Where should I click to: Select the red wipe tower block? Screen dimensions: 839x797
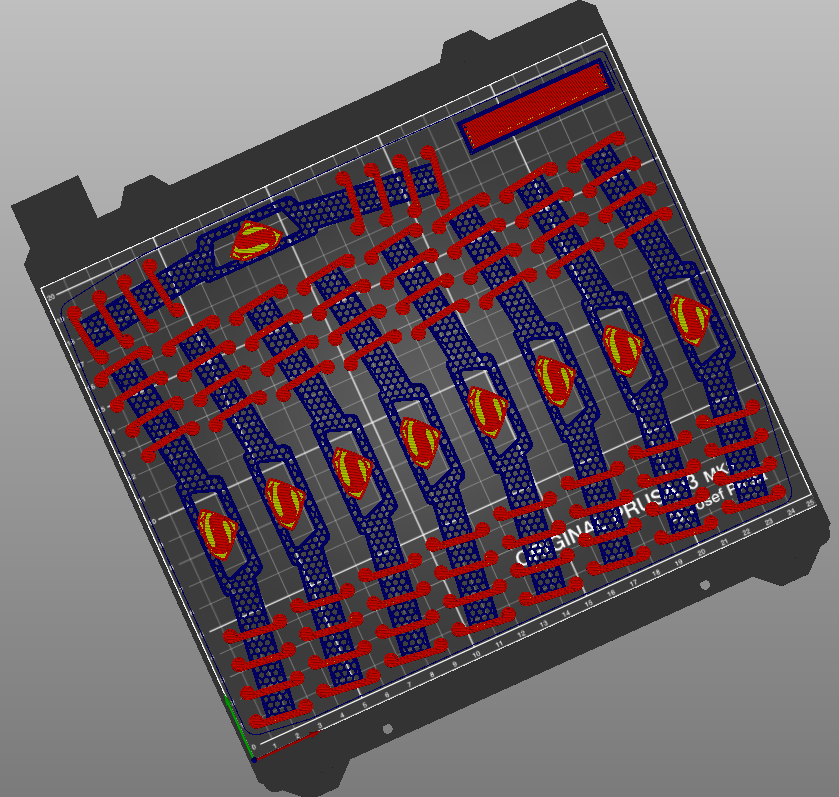tap(535, 106)
